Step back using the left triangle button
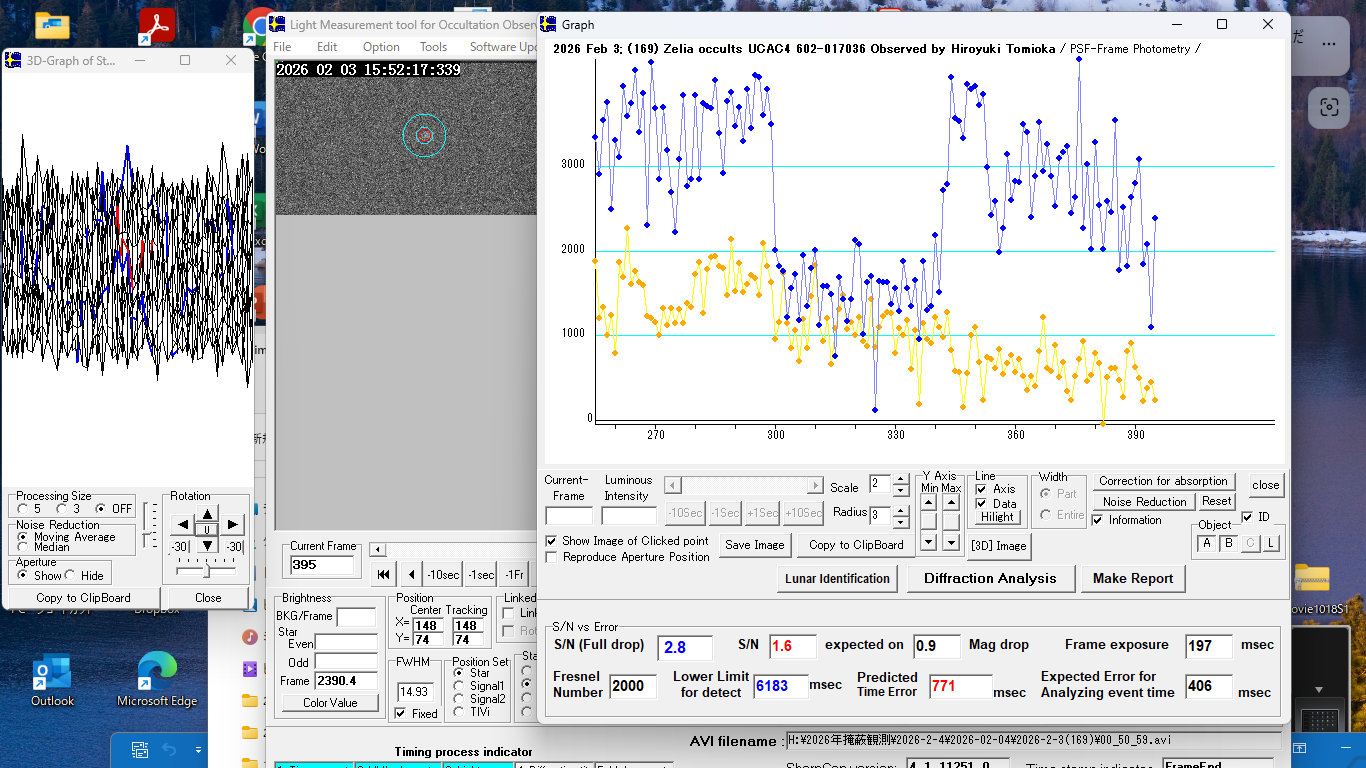The image size is (1366, 768). tap(412, 574)
